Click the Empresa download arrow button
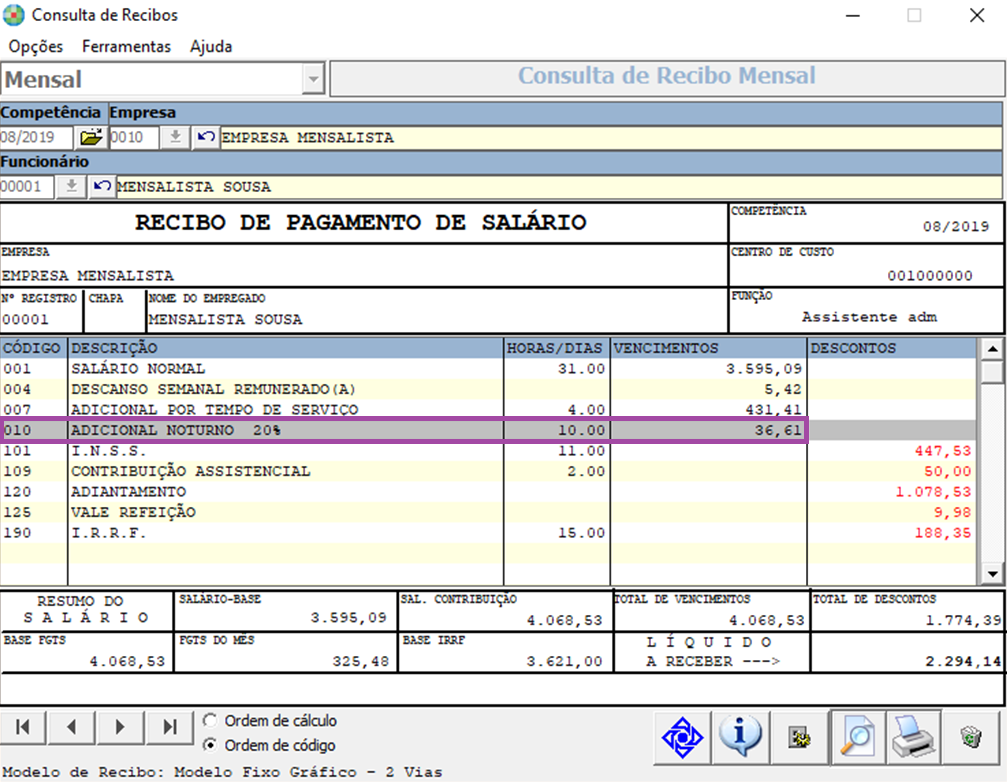 pyautogui.click(x=175, y=137)
